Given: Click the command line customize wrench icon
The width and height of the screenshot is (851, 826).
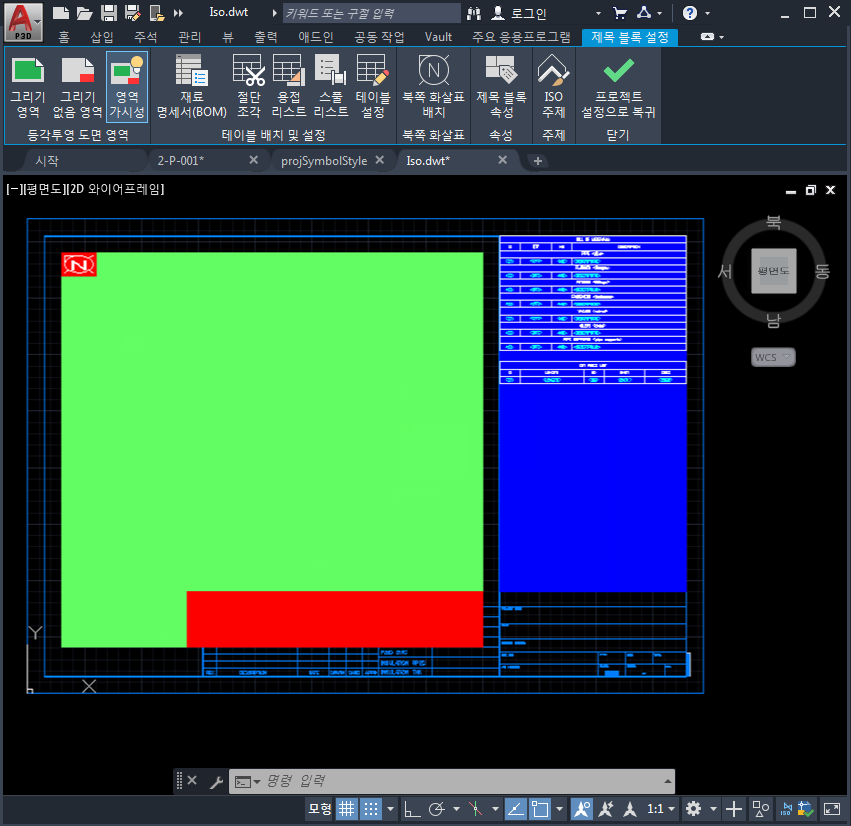Looking at the screenshot, I should [x=216, y=781].
